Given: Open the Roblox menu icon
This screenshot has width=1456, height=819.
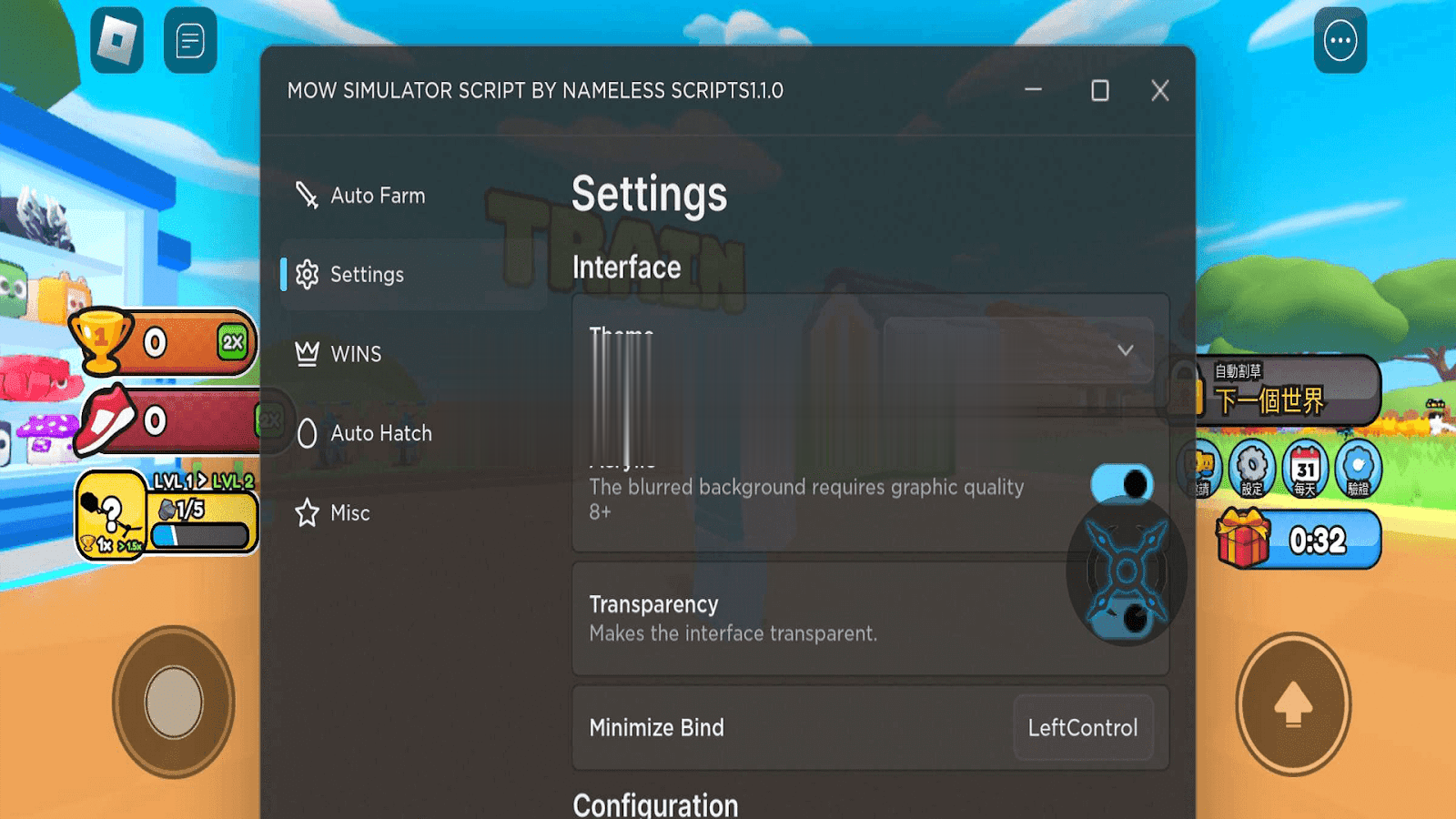Looking at the screenshot, I should 116,40.
